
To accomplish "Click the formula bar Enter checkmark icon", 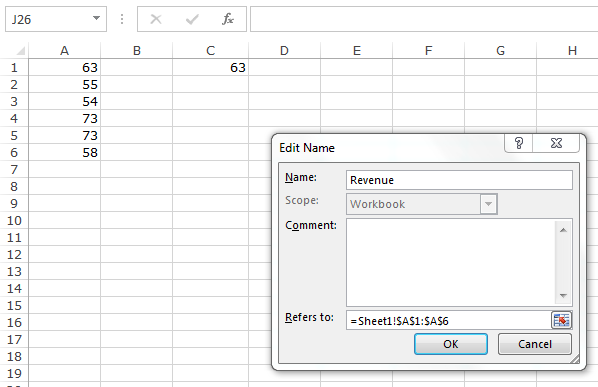I will click(x=192, y=19).
